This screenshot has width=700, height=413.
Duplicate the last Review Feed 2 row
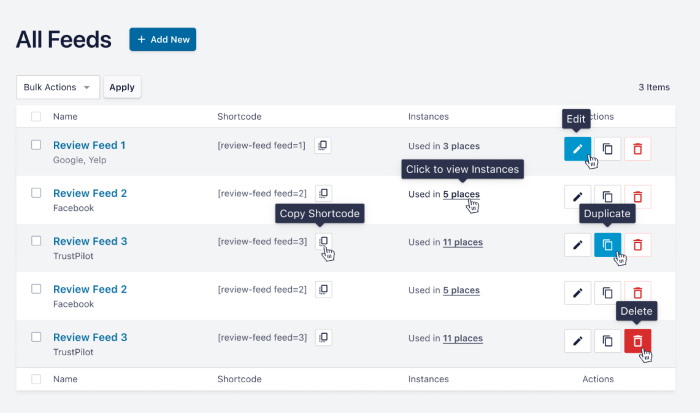(x=607, y=293)
